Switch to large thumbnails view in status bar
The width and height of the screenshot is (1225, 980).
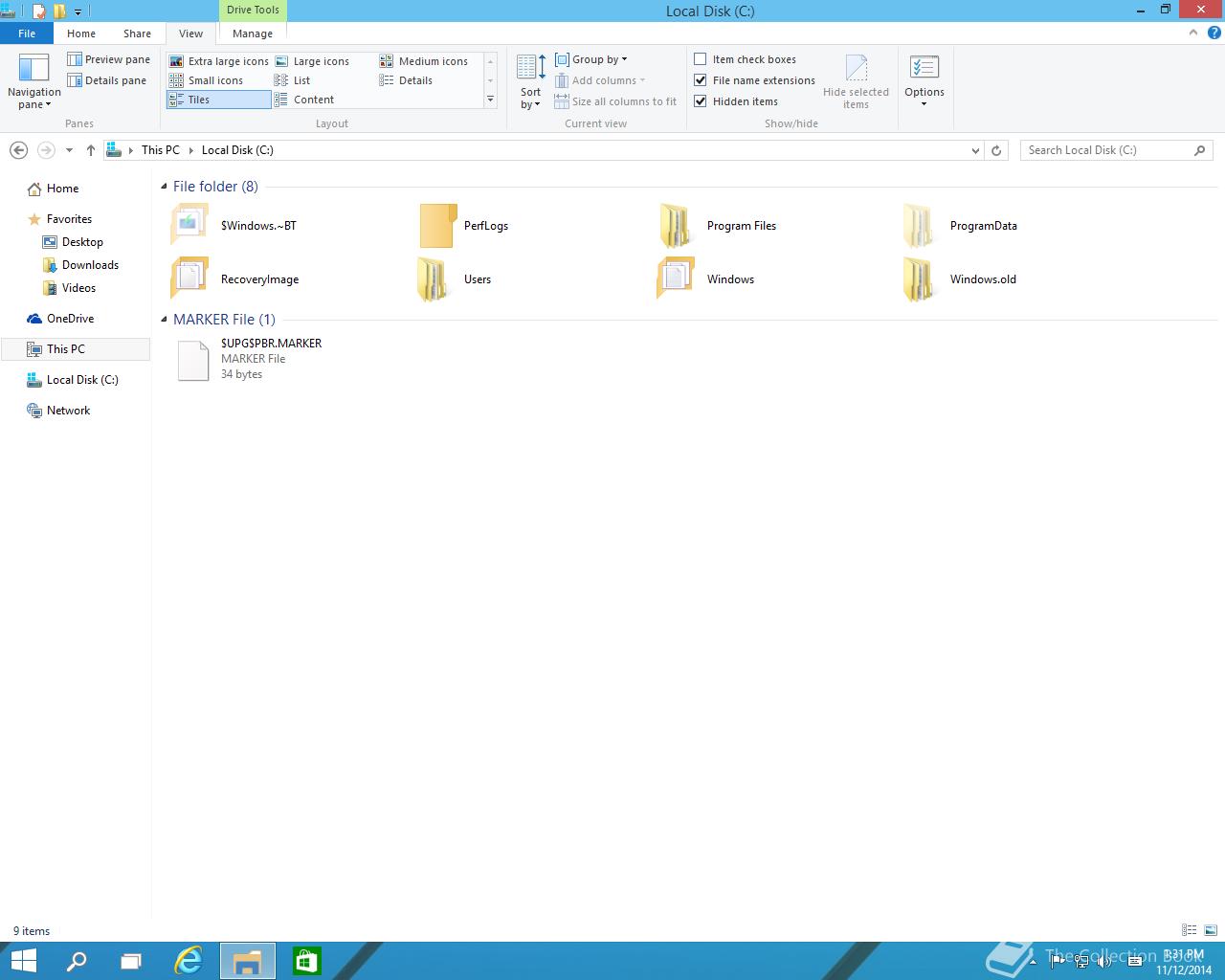[1211, 930]
